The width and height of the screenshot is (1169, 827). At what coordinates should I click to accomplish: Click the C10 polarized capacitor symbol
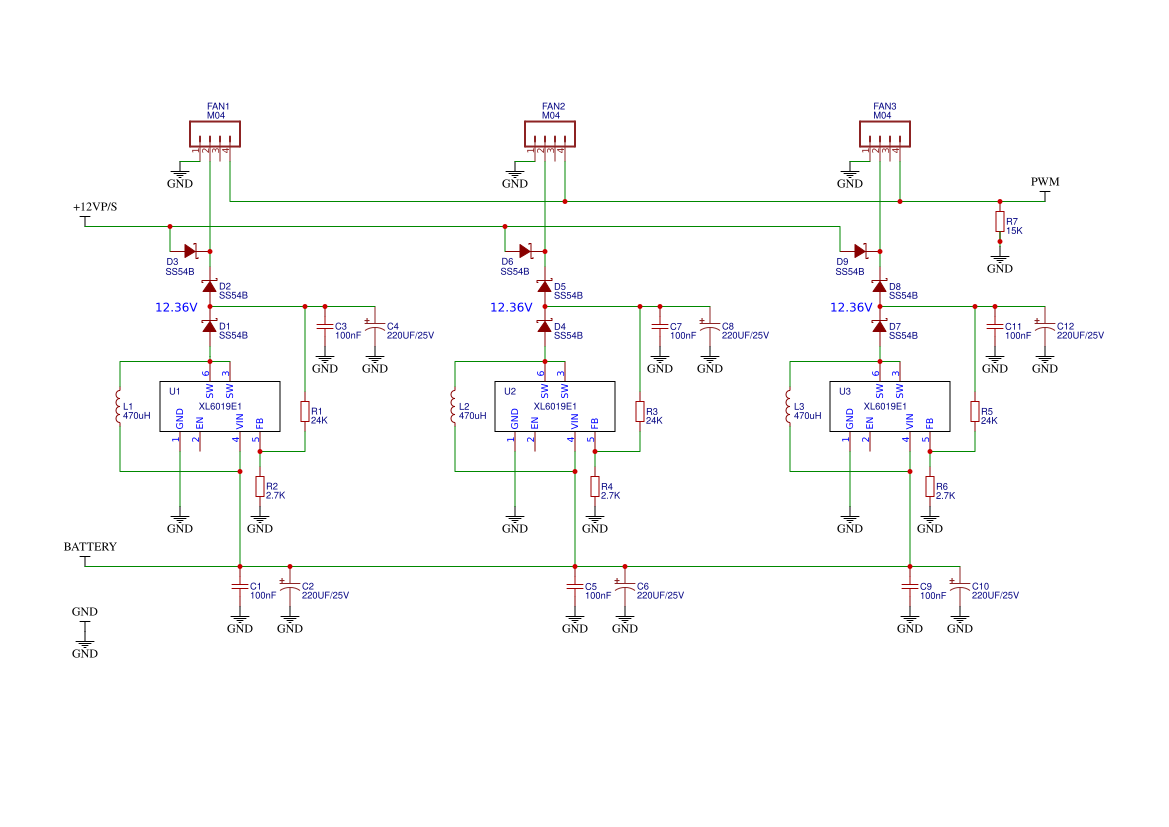coord(960,585)
